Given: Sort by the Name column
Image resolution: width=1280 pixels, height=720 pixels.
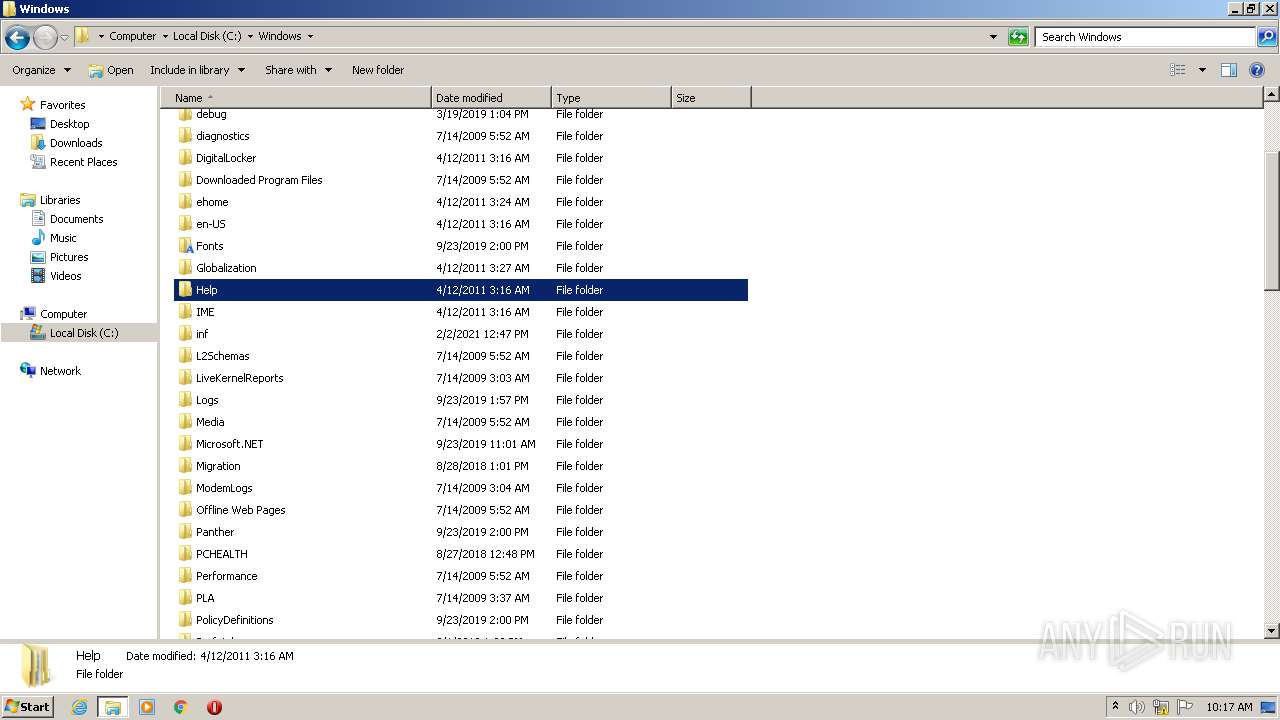Looking at the screenshot, I should (x=295, y=98).
